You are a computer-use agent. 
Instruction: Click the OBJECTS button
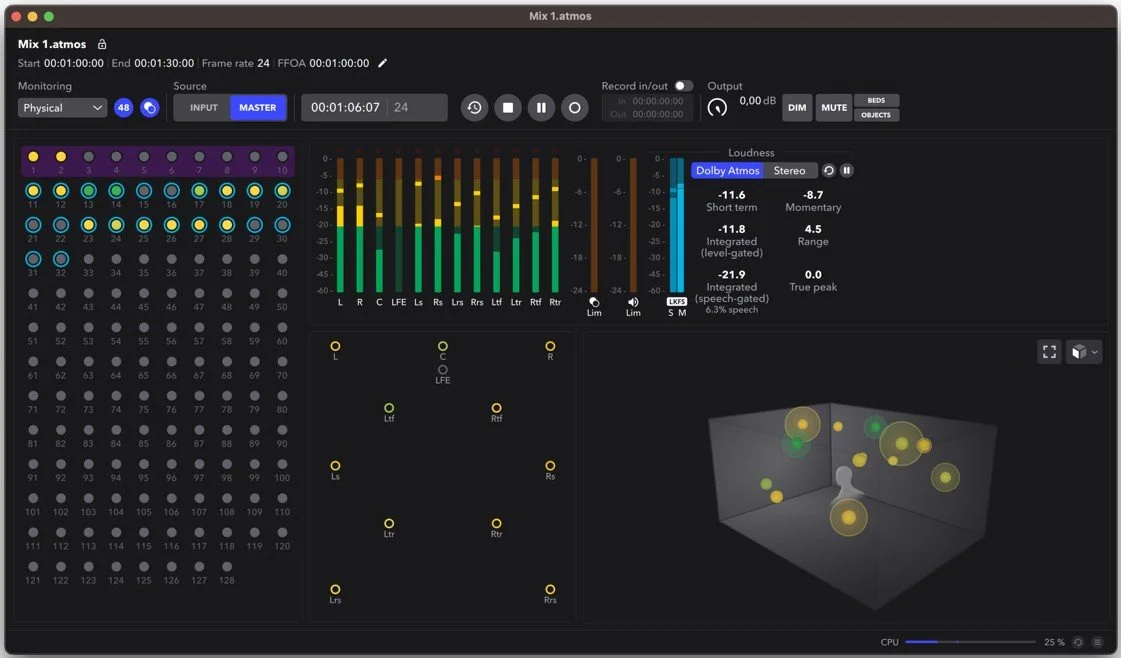(876, 115)
